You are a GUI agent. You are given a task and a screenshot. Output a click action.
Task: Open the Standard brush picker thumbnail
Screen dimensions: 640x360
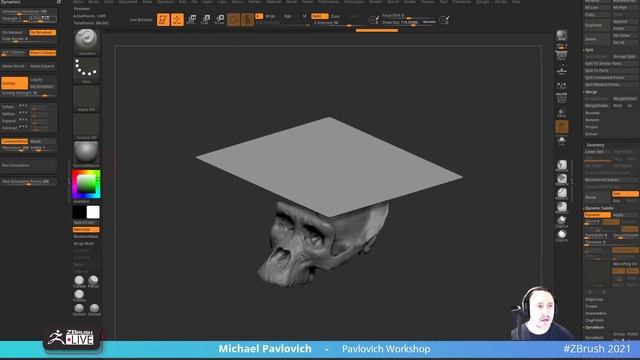pyautogui.click(x=87, y=42)
